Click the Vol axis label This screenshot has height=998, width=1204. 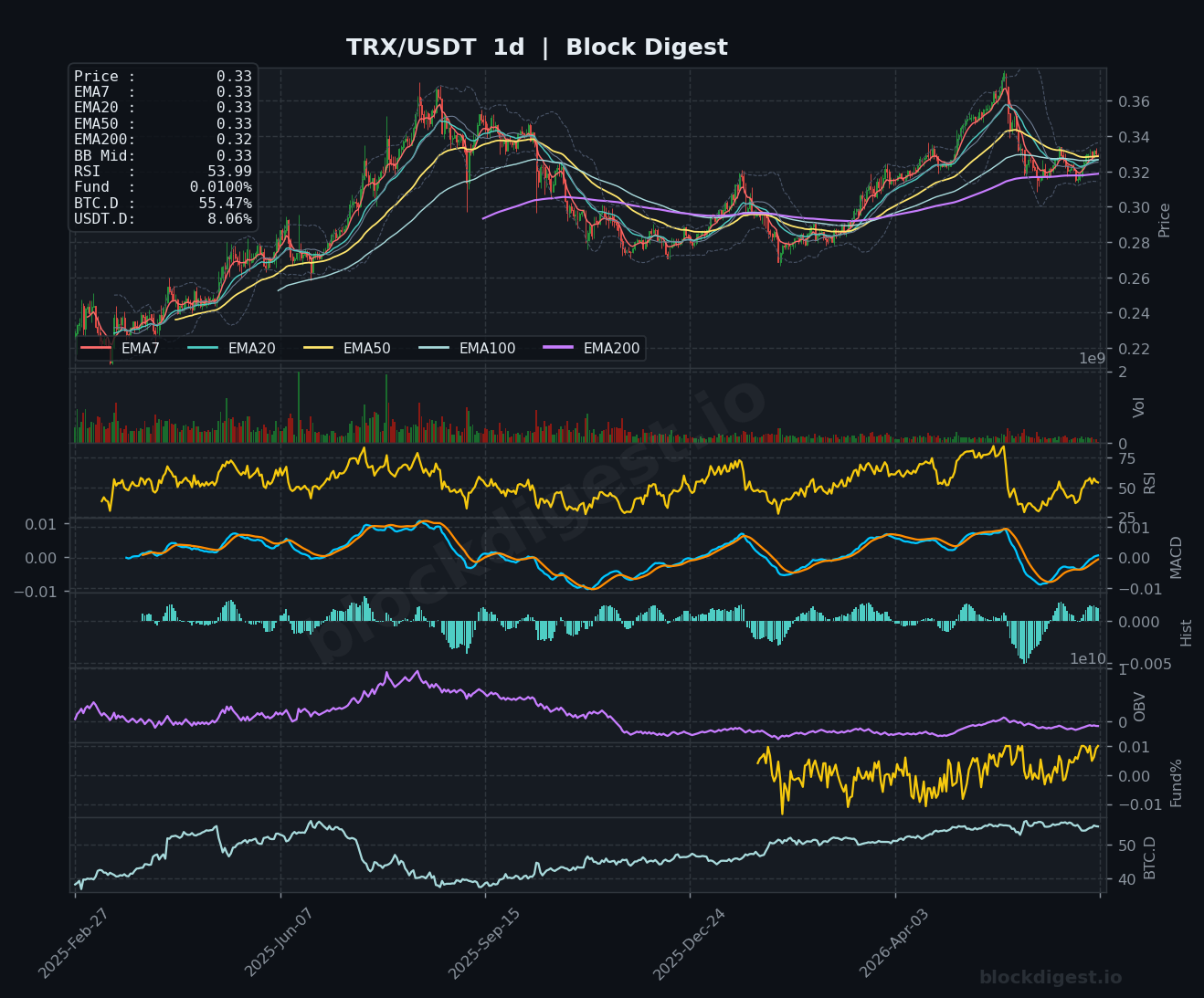point(1139,407)
